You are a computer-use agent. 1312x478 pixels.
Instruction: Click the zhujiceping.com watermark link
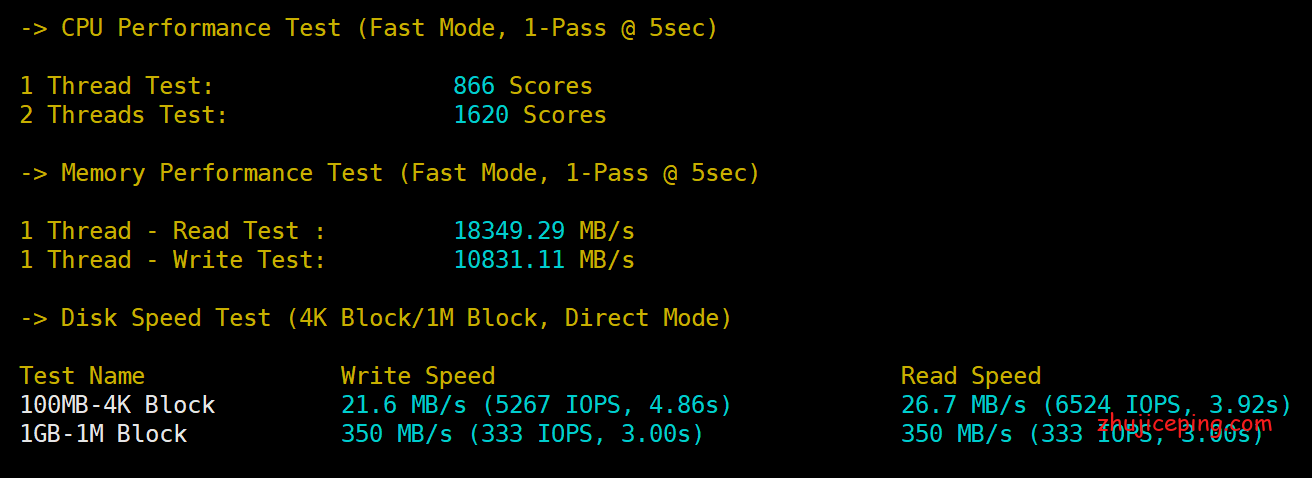(1184, 423)
